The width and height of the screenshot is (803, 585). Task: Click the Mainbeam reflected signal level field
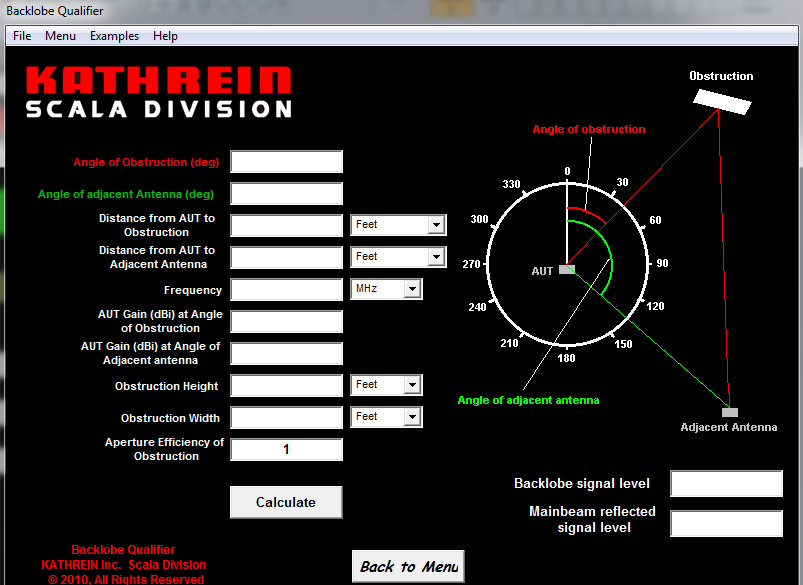click(x=726, y=523)
